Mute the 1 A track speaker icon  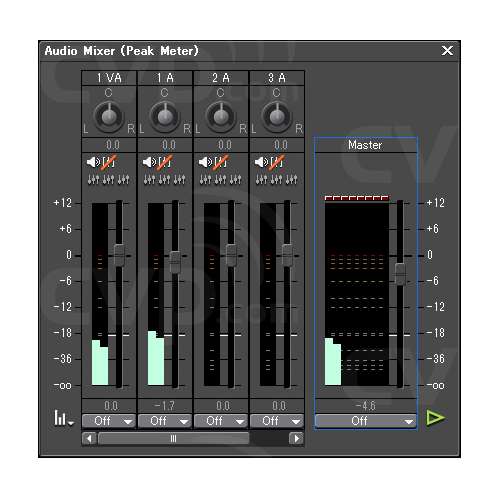149,162
